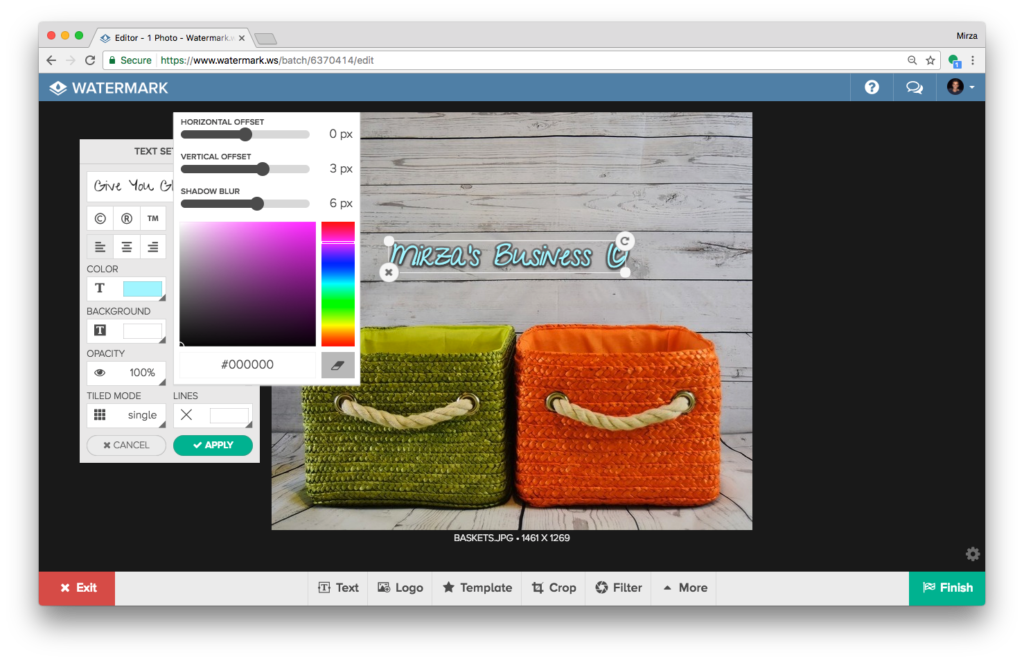Click the Finish button
Viewport: 1024px width, 661px height.
tap(947, 588)
